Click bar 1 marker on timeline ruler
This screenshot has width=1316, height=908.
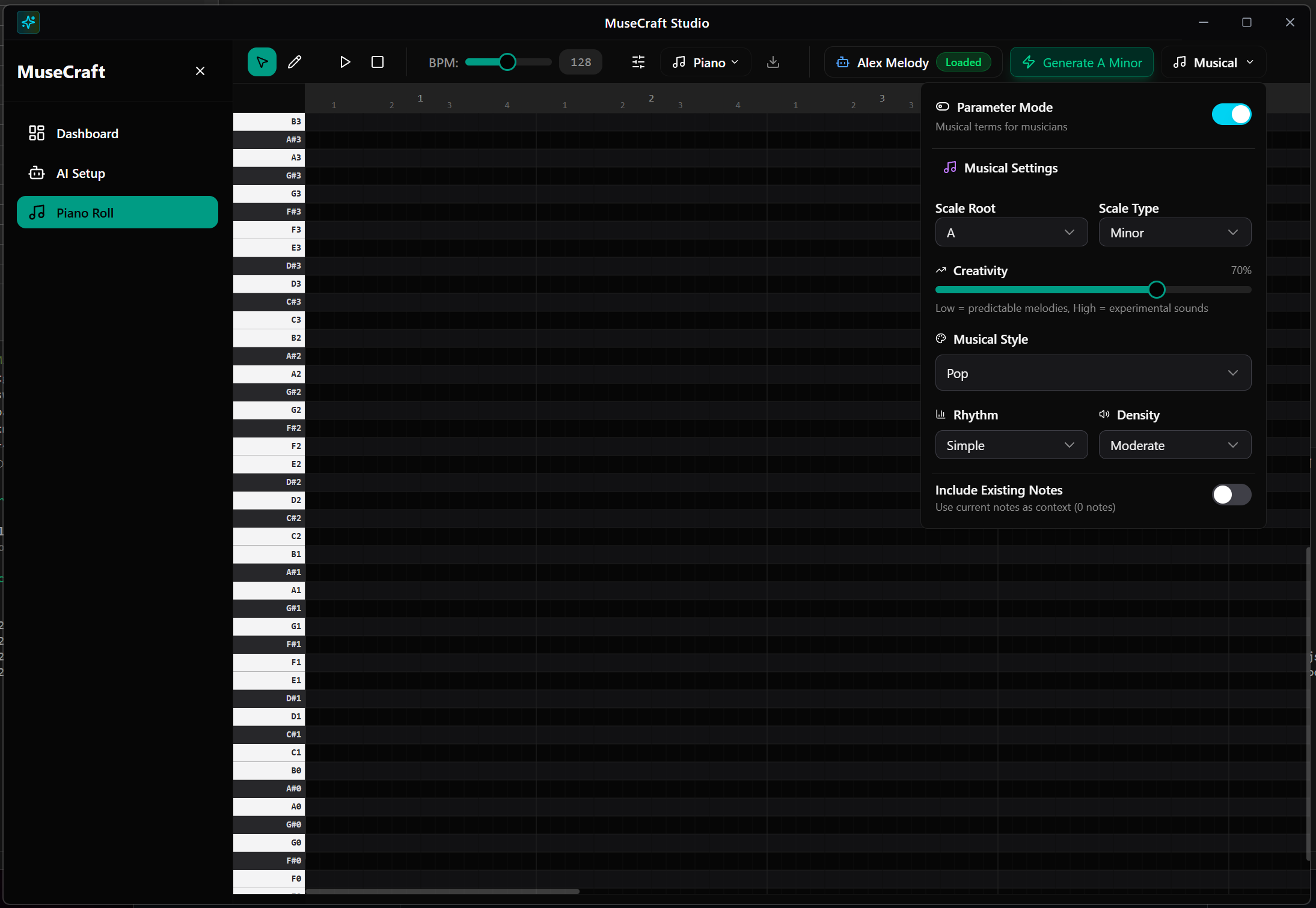pyautogui.click(x=420, y=98)
